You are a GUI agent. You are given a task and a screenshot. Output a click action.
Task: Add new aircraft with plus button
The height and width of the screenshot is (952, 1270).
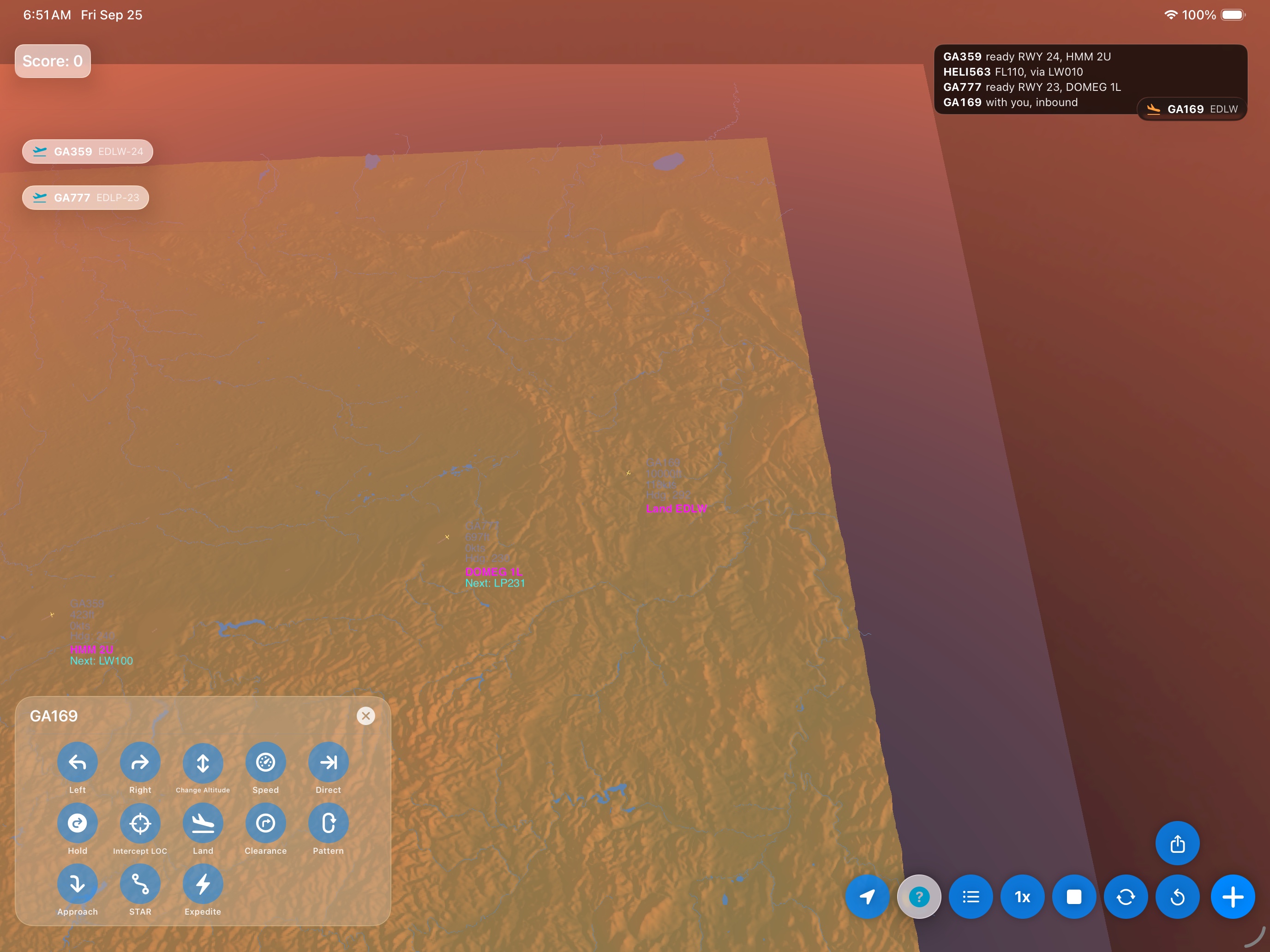pyautogui.click(x=1233, y=896)
